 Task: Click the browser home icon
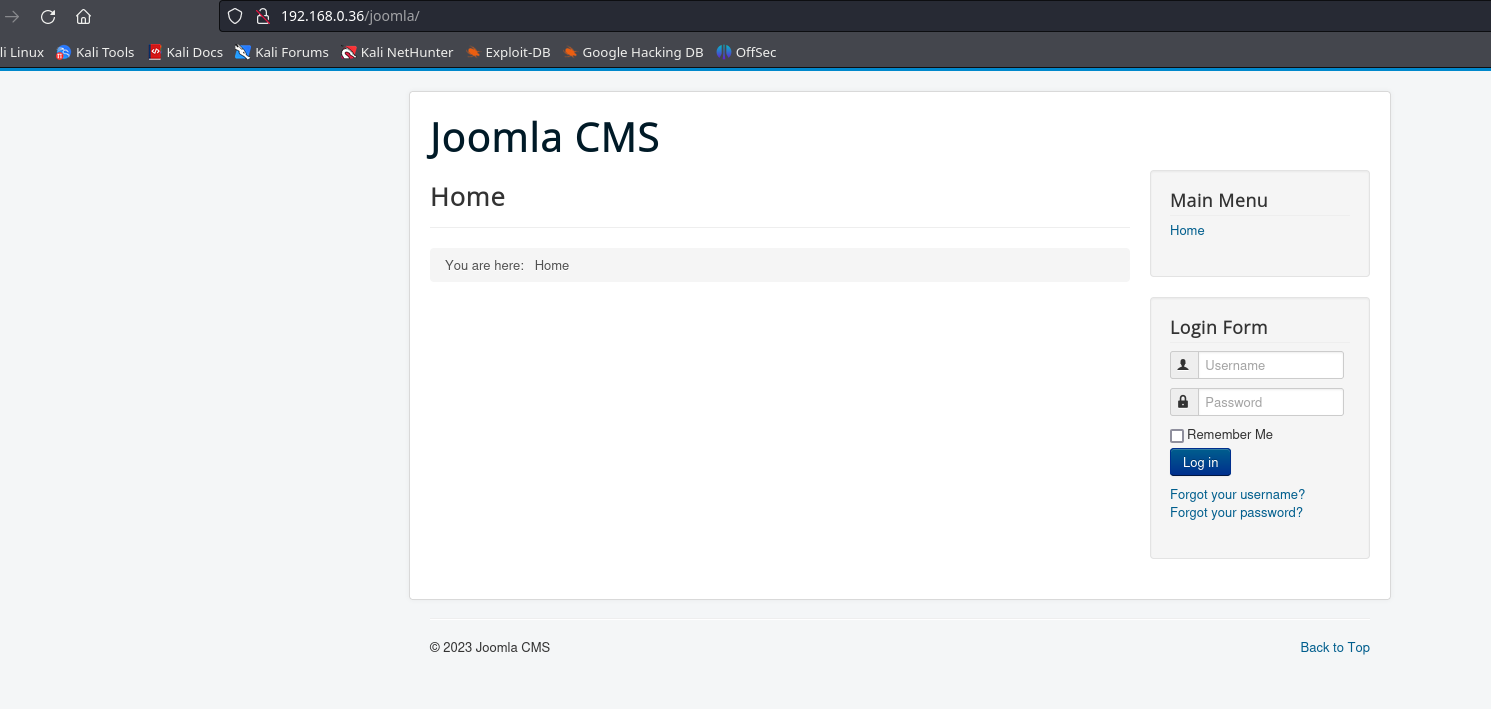point(84,16)
